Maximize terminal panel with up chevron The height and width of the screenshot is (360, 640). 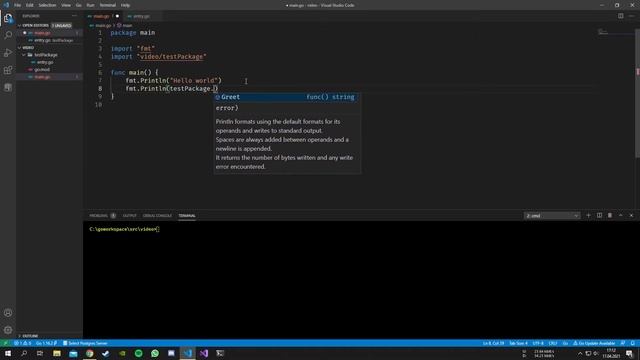[620, 216]
